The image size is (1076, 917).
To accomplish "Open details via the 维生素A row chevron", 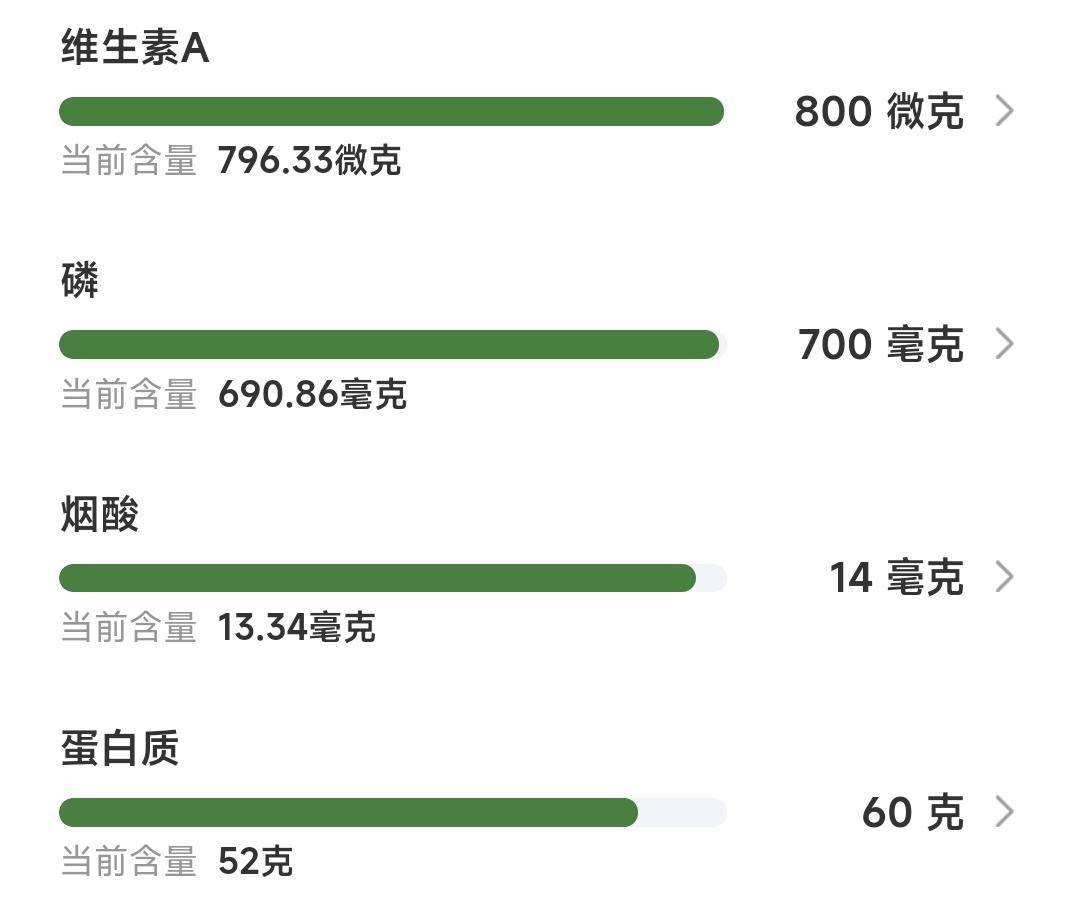I will tap(1004, 111).
